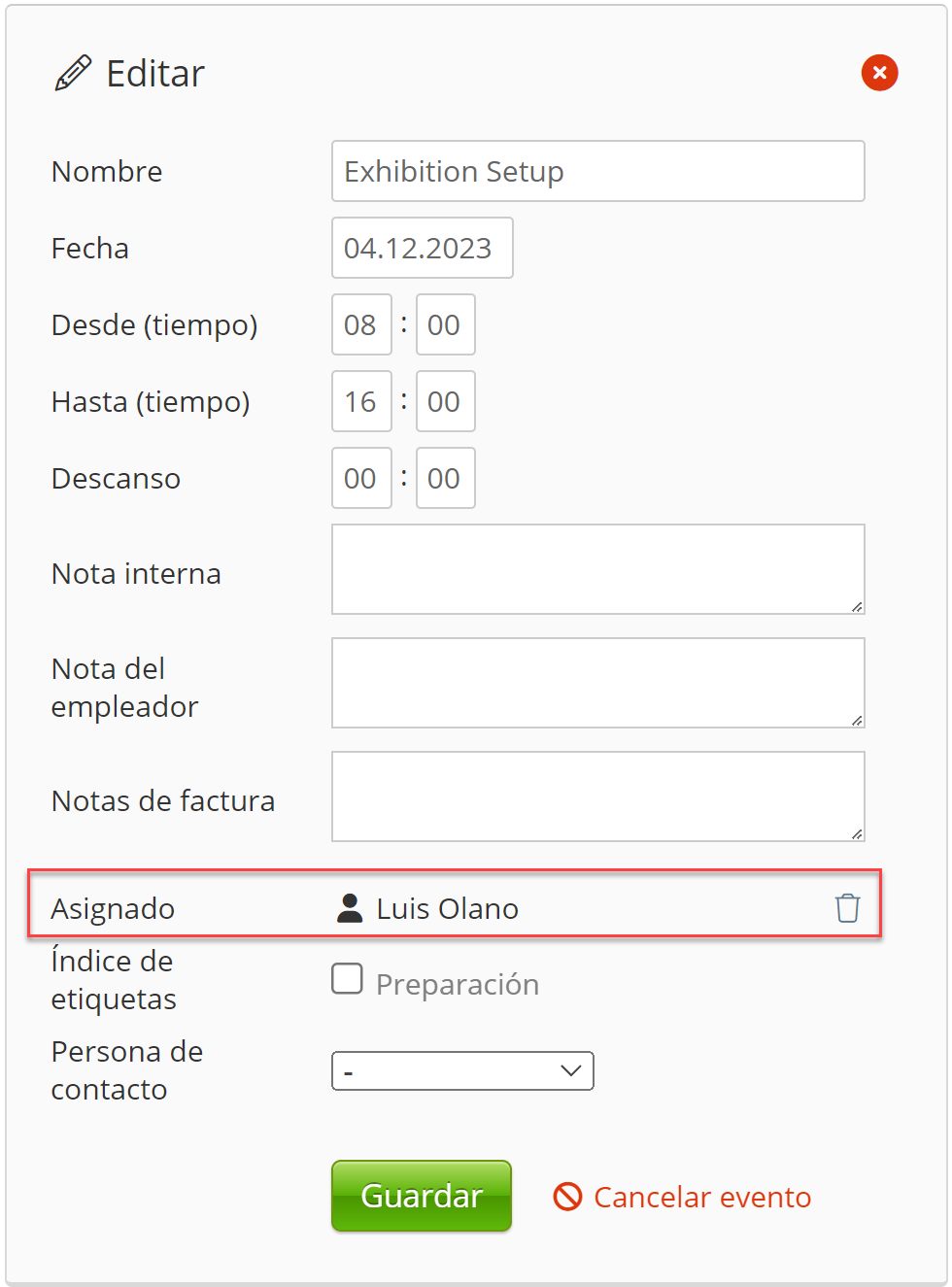Image resolution: width=952 pixels, height=1287 pixels.
Task: Select the Desde minutes field
Action: (x=445, y=324)
